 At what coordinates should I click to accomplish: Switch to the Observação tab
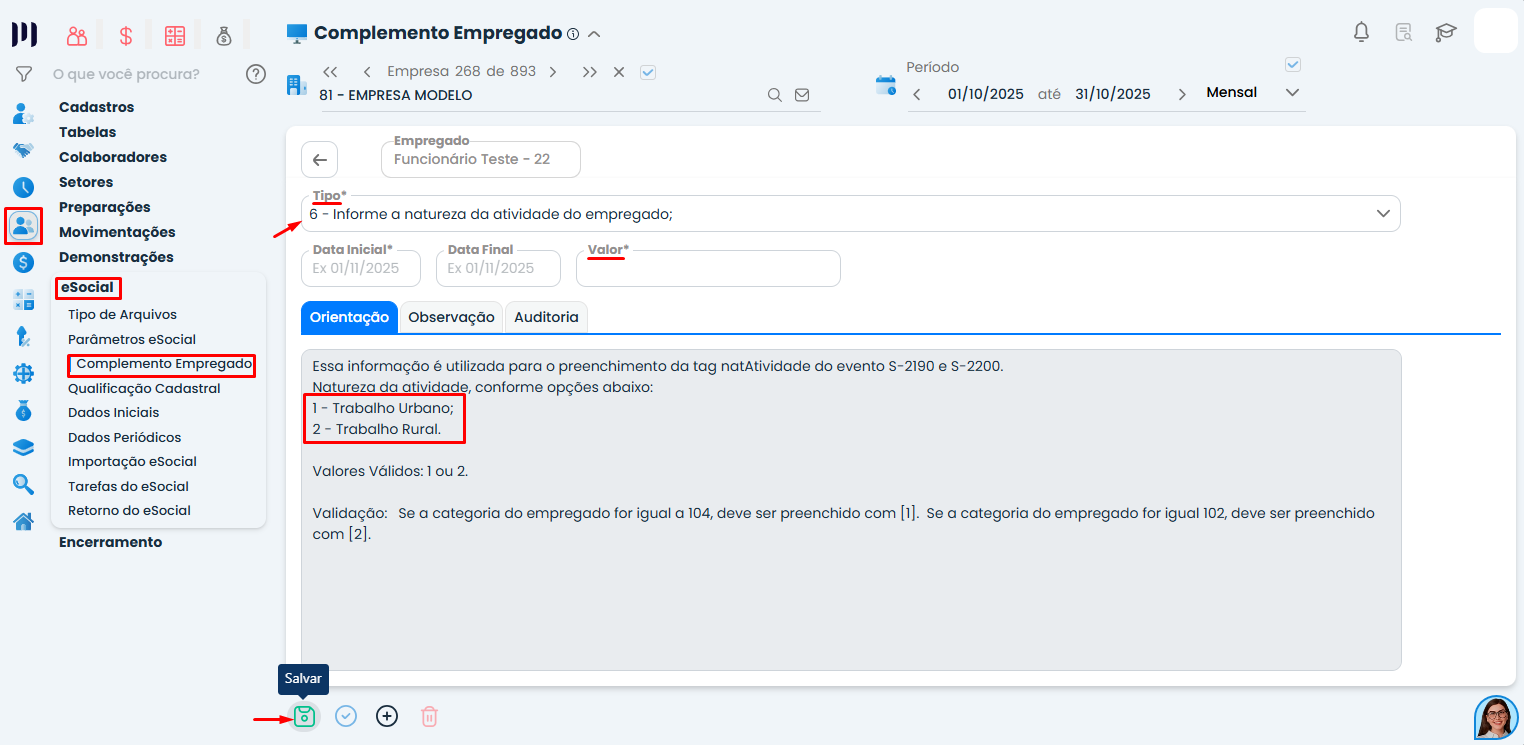452,317
